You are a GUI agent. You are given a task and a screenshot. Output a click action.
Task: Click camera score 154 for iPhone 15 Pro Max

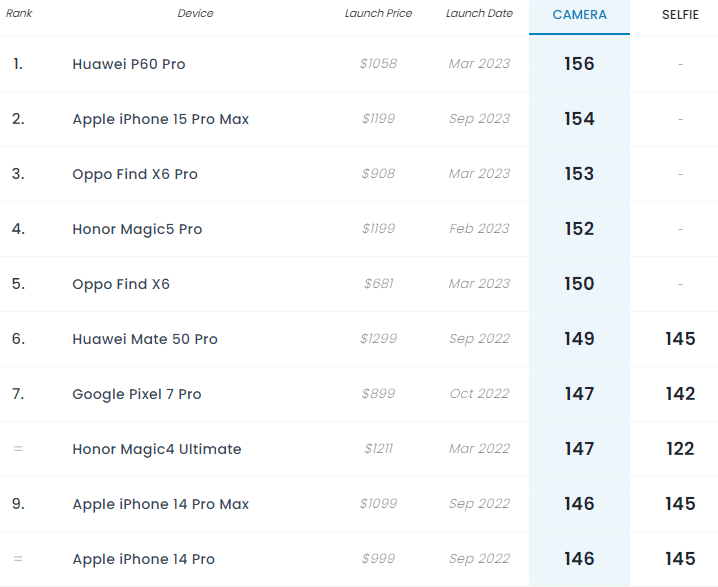click(x=579, y=119)
